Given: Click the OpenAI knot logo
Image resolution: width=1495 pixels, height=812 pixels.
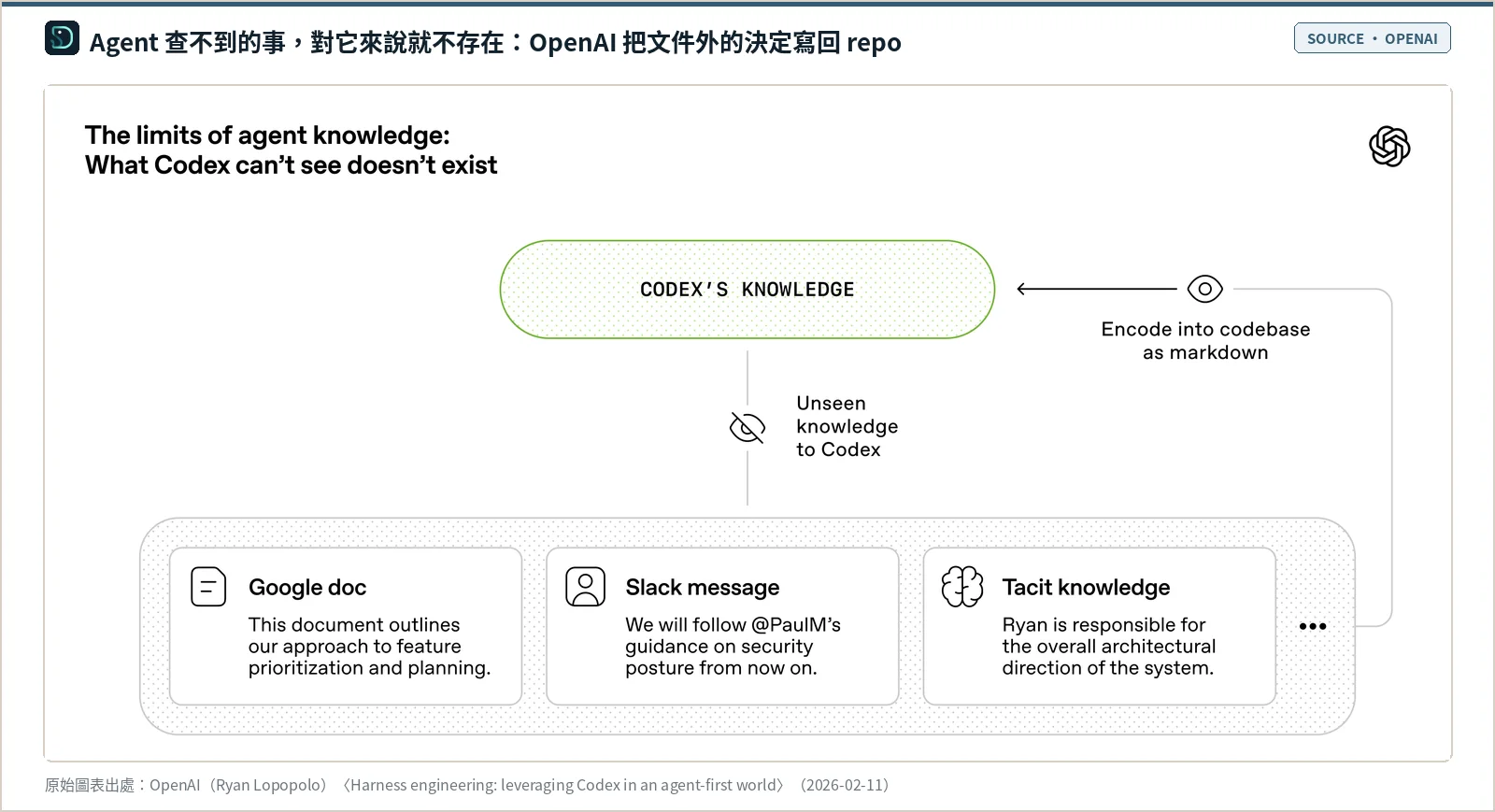Looking at the screenshot, I should click(x=1389, y=147).
